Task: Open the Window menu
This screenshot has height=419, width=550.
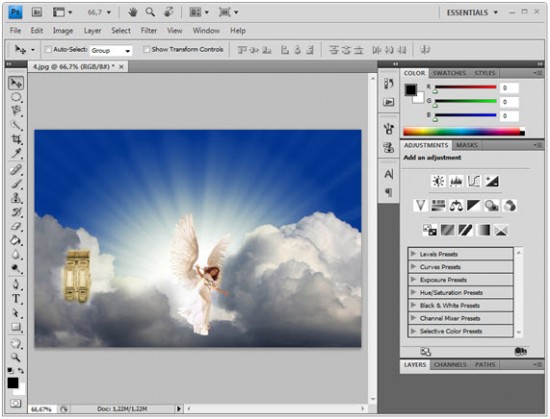Action: point(206,31)
